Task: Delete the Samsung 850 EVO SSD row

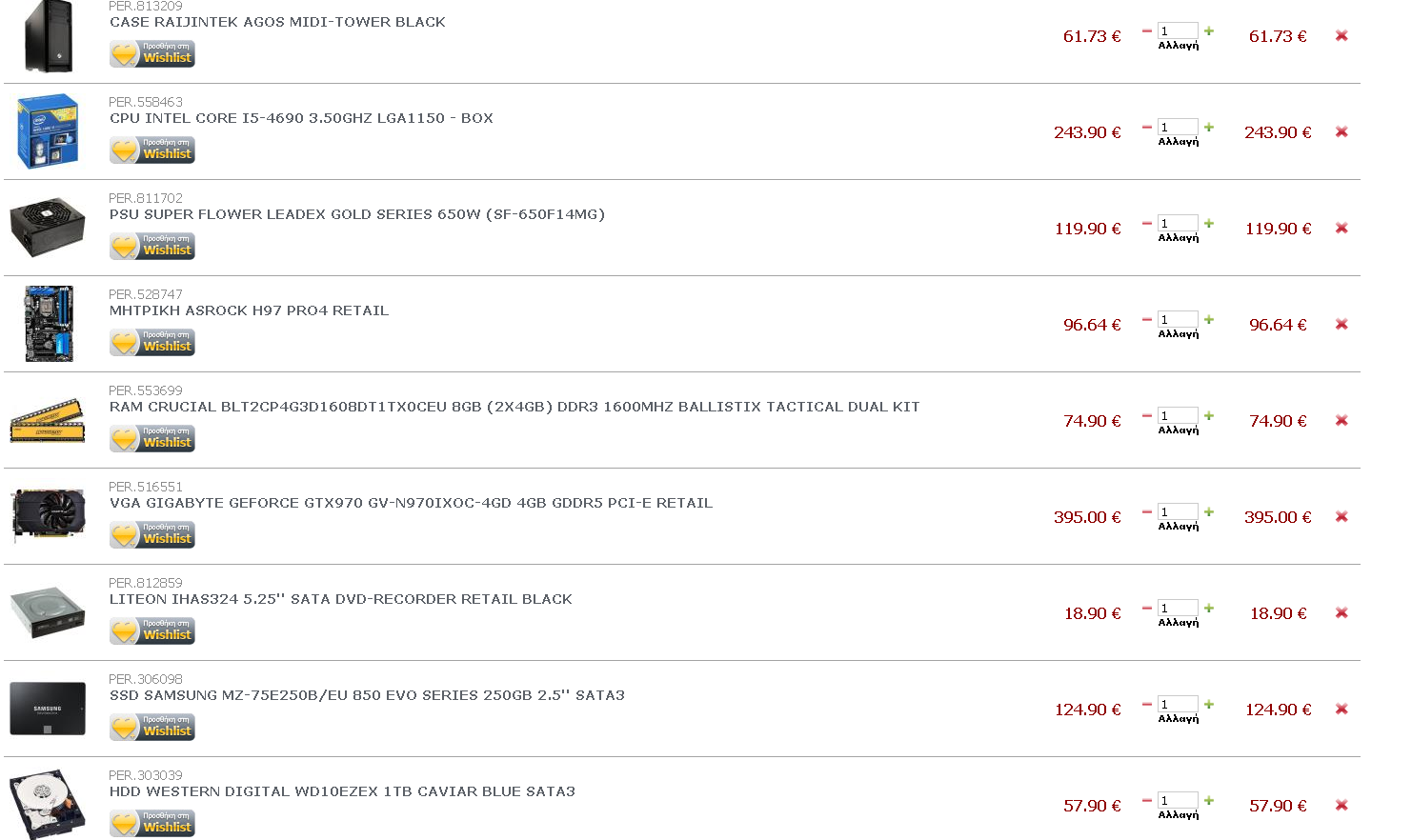Action: pyautogui.click(x=1341, y=710)
